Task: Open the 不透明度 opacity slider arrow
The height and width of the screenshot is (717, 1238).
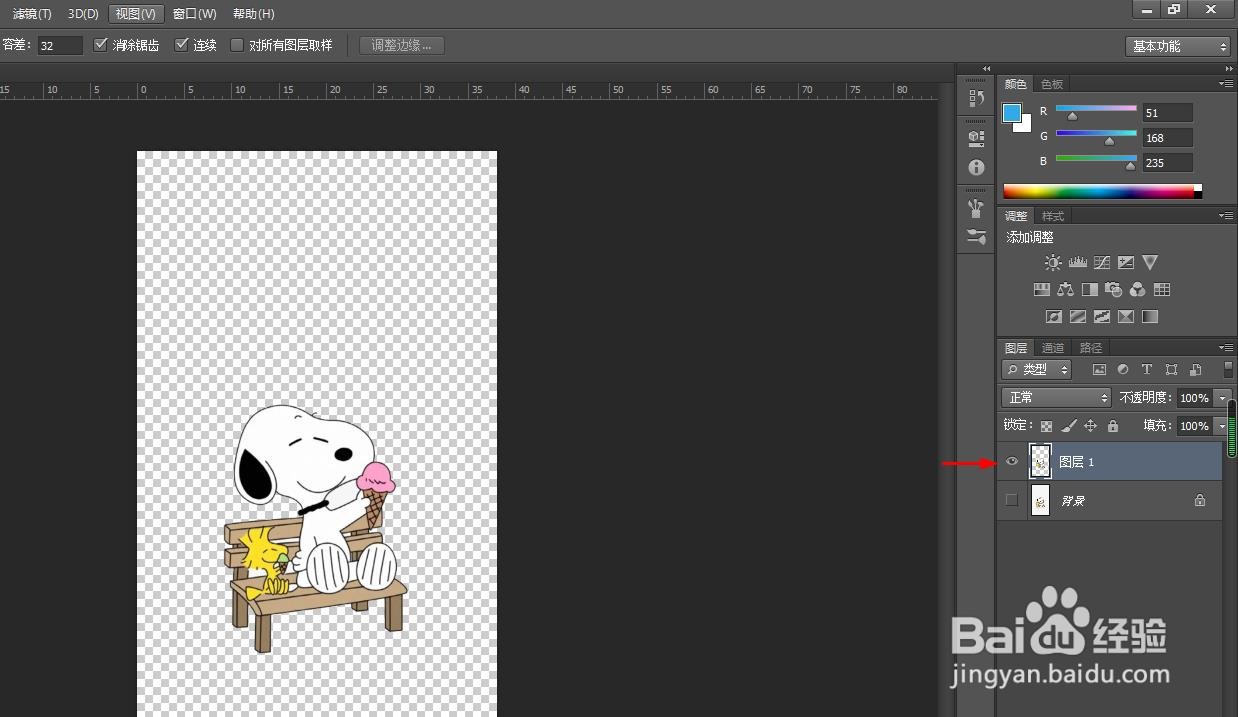Action: click(x=1222, y=398)
